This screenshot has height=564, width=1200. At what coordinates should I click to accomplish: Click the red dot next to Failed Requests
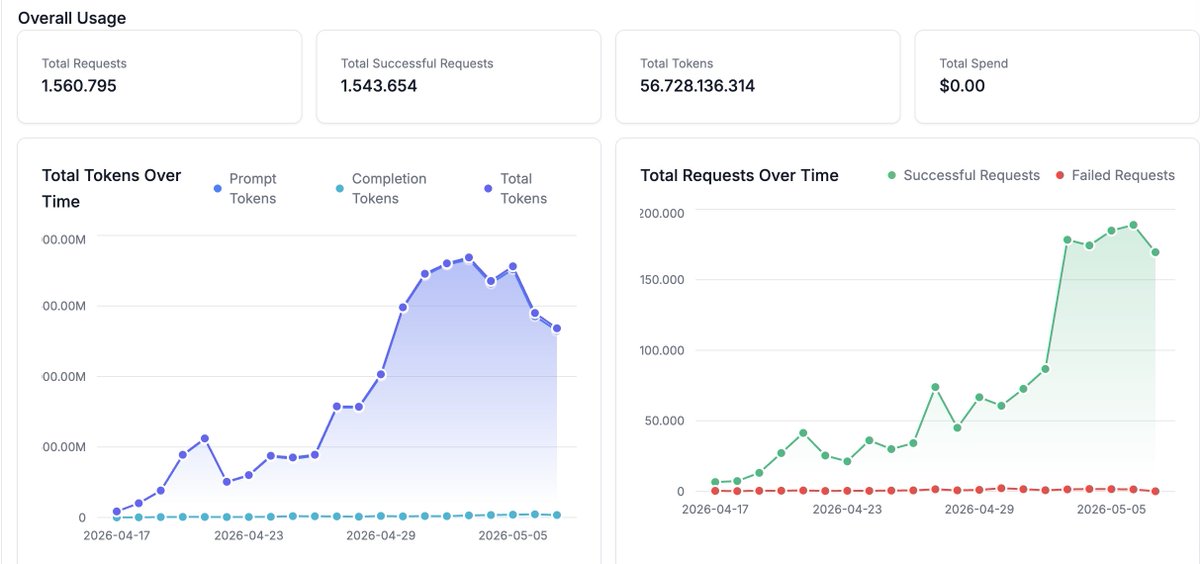click(x=1061, y=176)
